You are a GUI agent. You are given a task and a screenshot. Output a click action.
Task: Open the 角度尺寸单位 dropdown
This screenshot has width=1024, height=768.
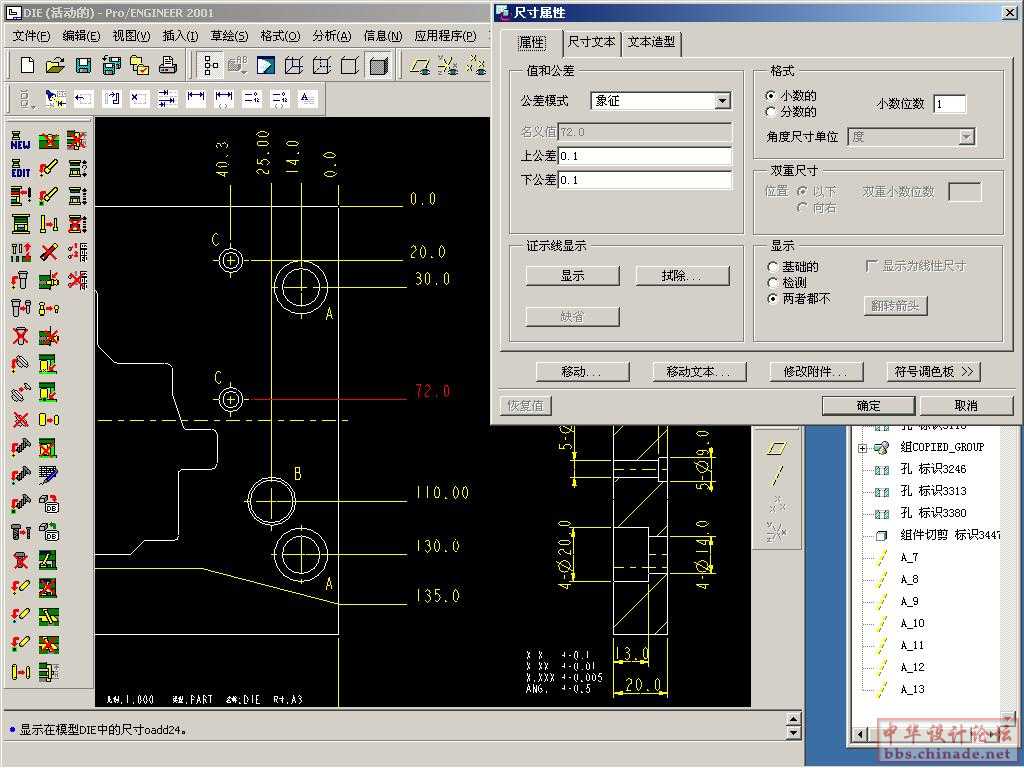[967, 136]
